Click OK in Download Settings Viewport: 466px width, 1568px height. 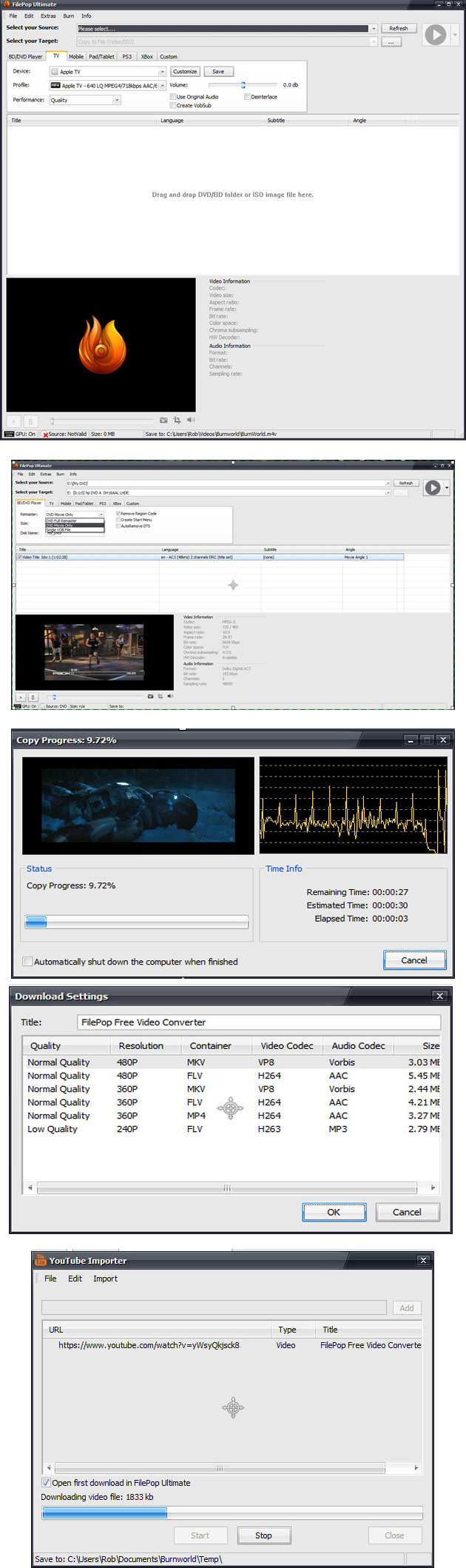tap(334, 1212)
